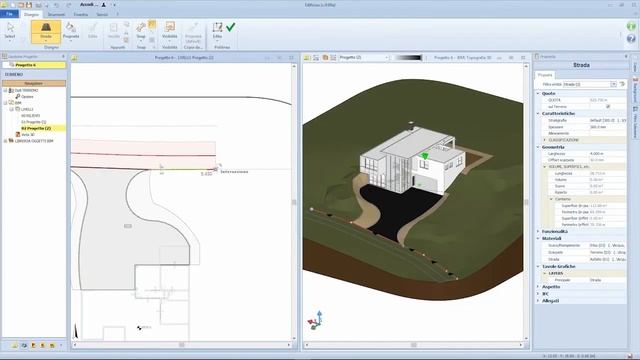This screenshot has height=360, width=640.
Task: Select the Proprietà tab in the properties panel
Action: coord(545,75)
